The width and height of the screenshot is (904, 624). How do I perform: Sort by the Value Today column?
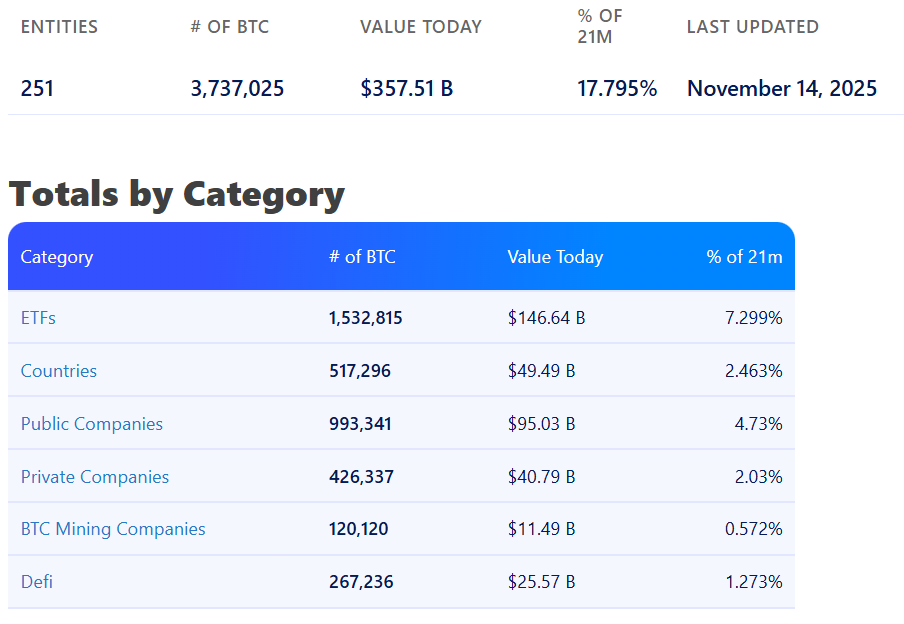555,257
